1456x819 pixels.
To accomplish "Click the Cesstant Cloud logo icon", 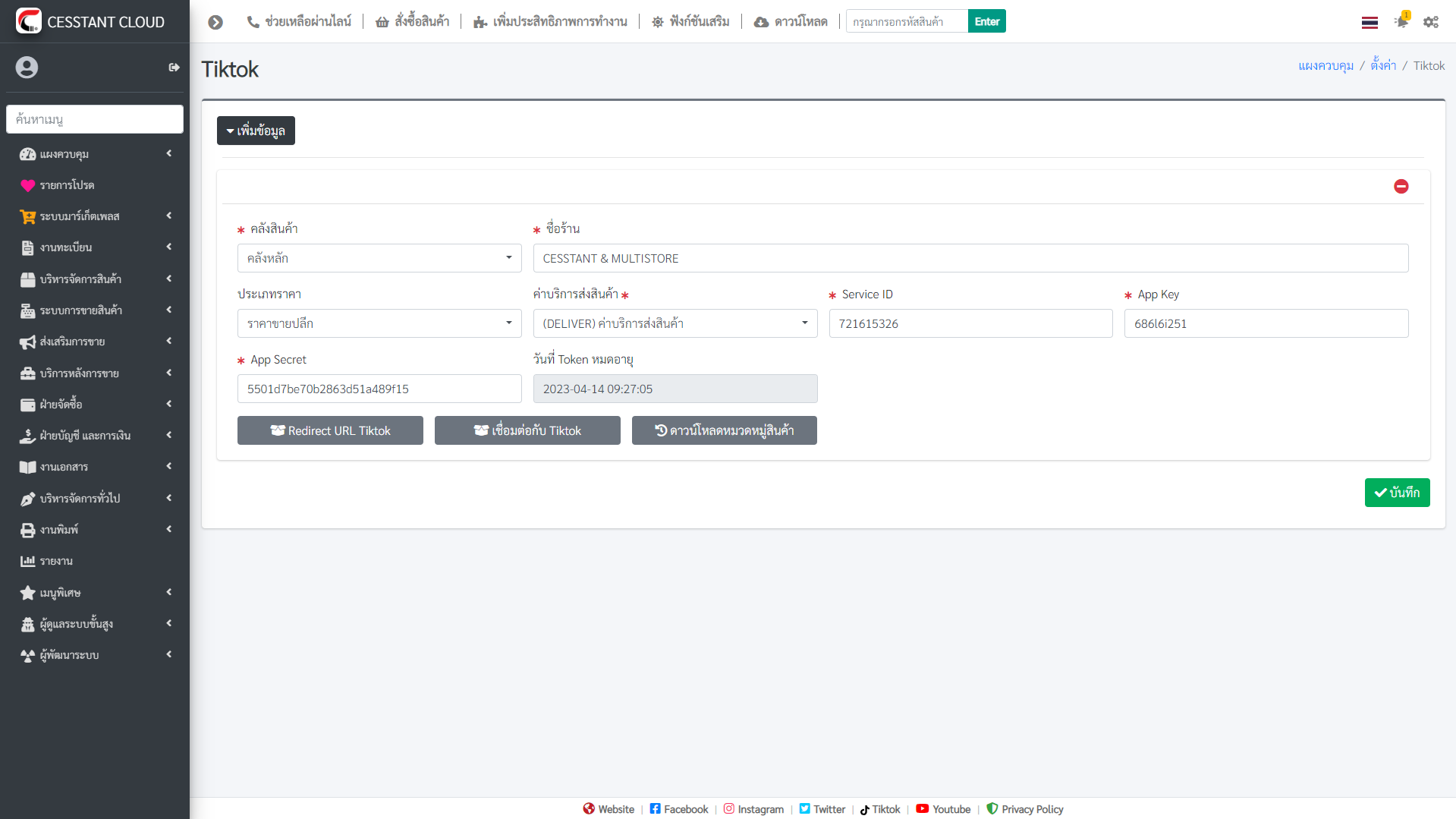I will point(28,21).
